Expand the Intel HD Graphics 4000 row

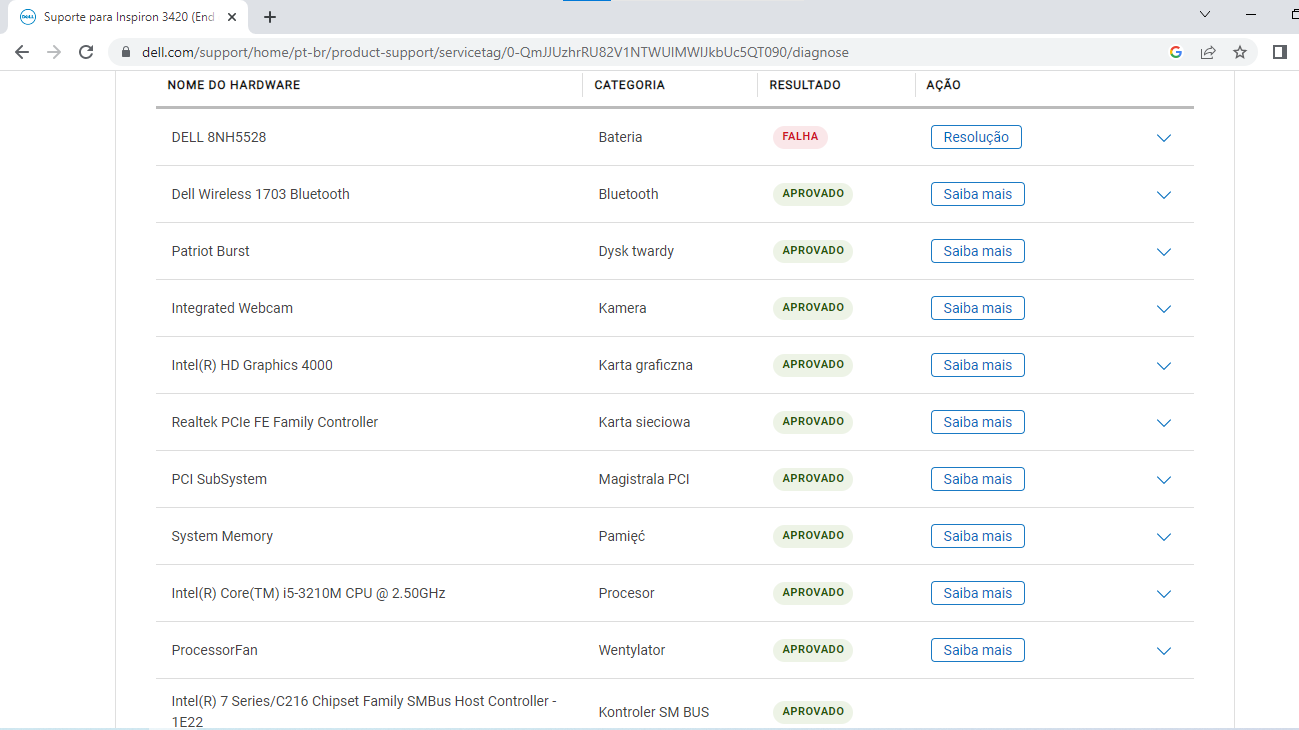[x=1164, y=366]
